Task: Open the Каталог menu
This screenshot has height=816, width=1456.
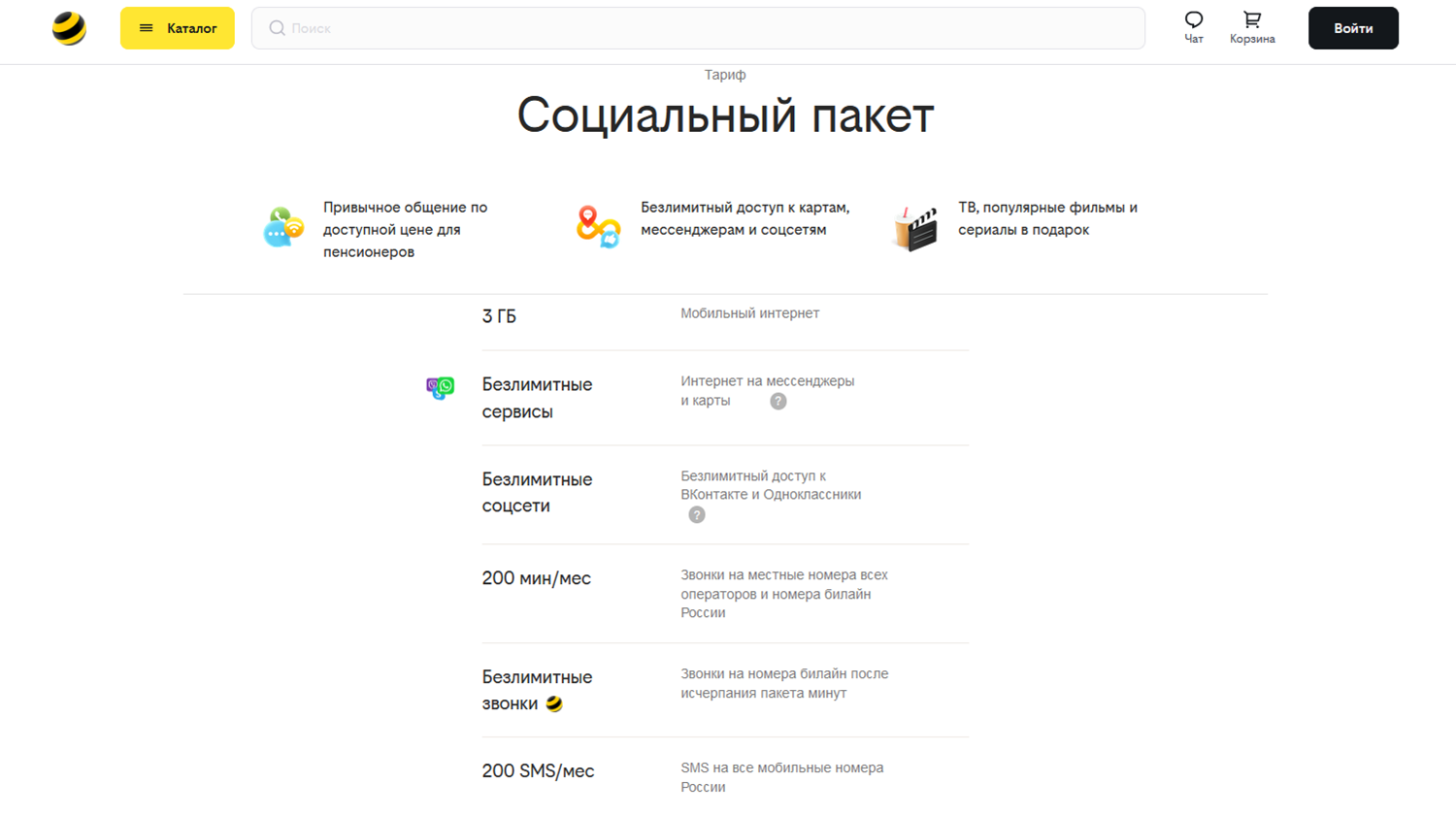Action: pos(177,28)
